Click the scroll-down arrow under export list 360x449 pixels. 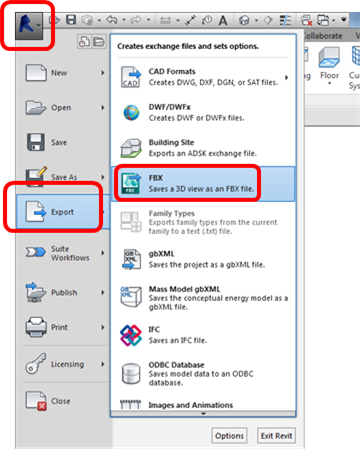click(x=203, y=414)
